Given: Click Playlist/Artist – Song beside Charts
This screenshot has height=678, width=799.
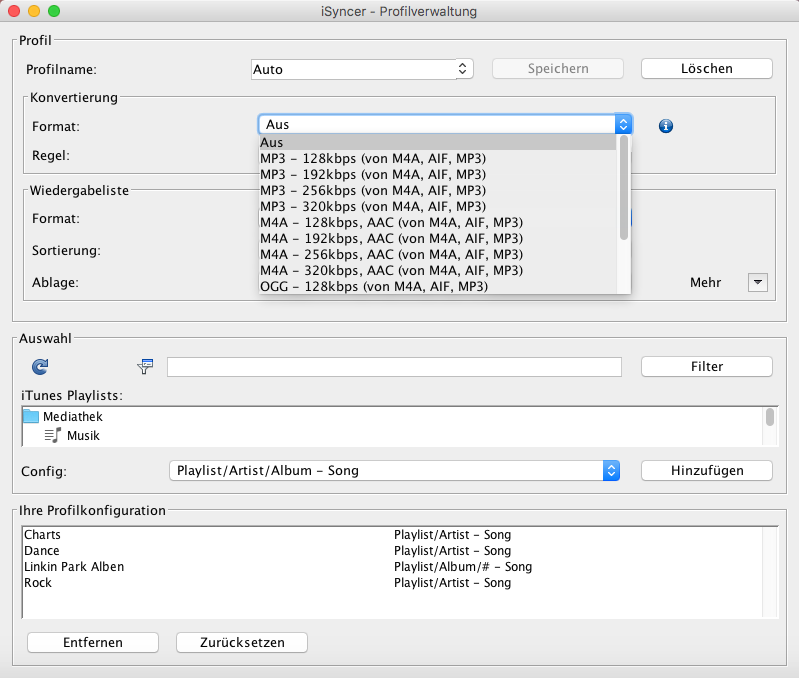Looking at the screenshot, I should tap(452, 535).
